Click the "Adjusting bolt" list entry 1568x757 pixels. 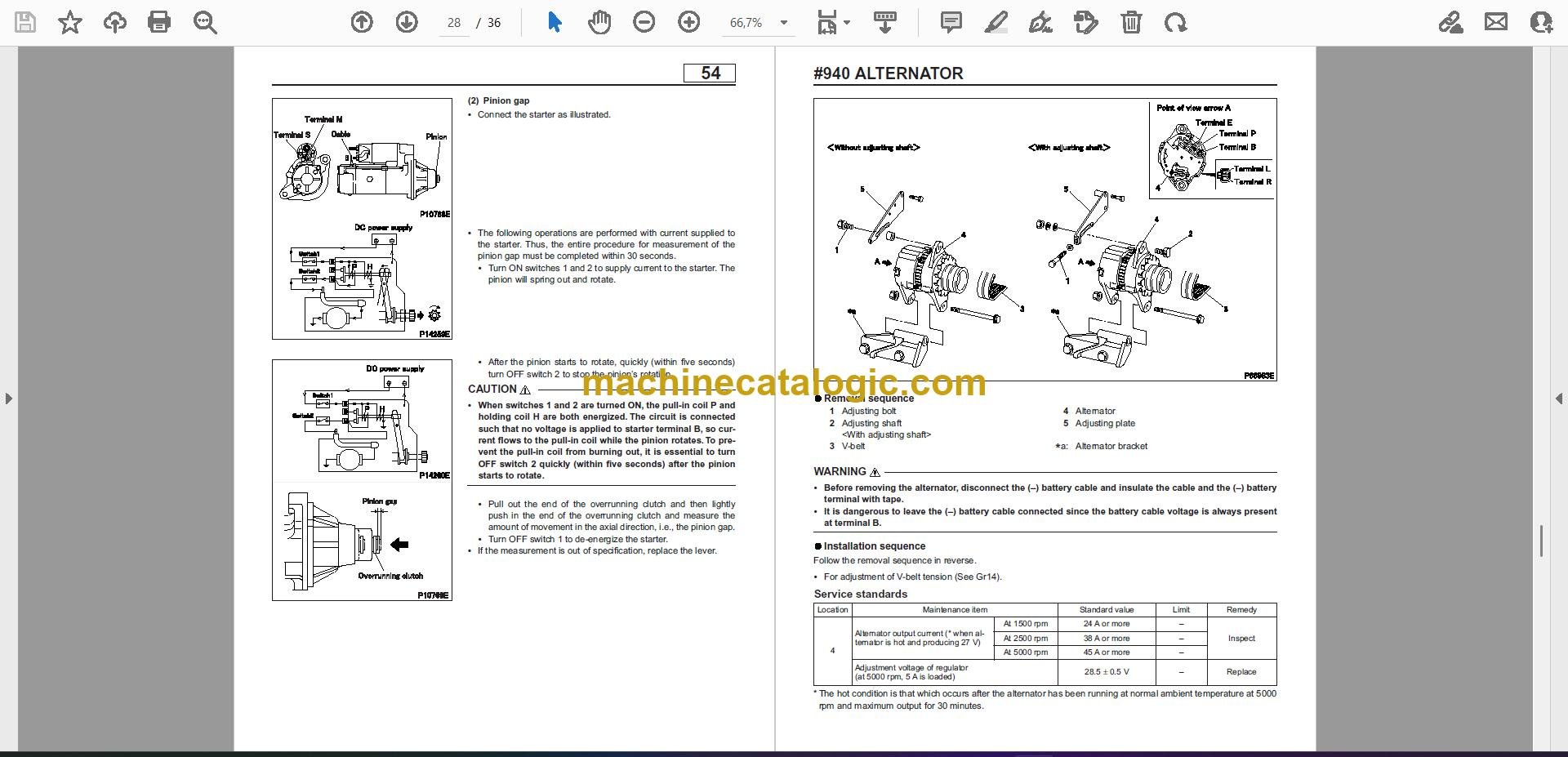pos(868,411)
